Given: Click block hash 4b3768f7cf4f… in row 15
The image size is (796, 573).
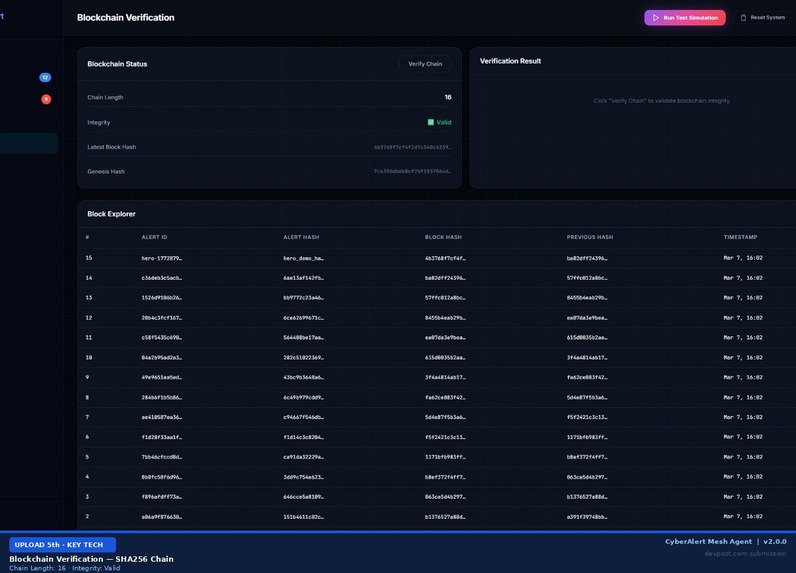Looking at the screenshot, I should (445, 258).
